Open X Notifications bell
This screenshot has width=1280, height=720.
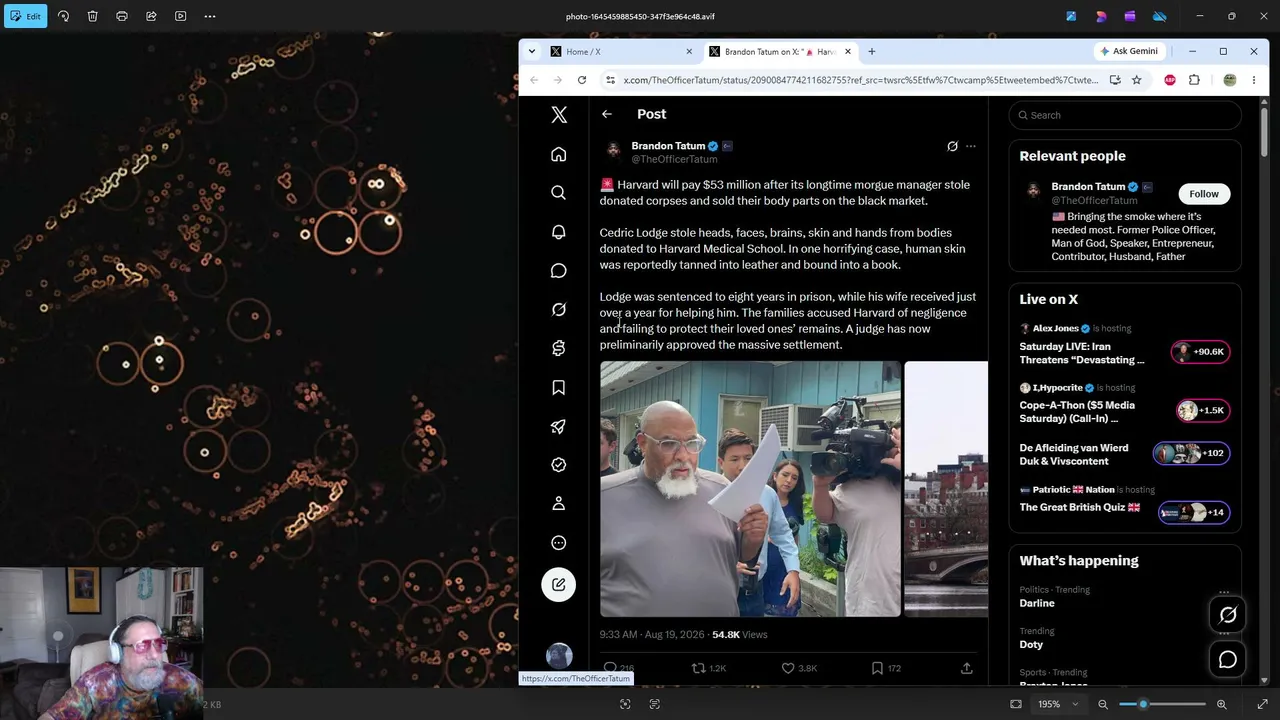pos(559,232)
